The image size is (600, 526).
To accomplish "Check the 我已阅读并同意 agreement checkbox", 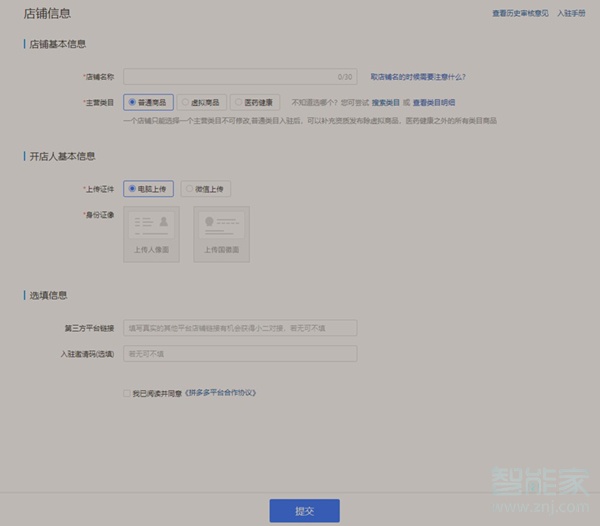I will (x=126, y=393).
